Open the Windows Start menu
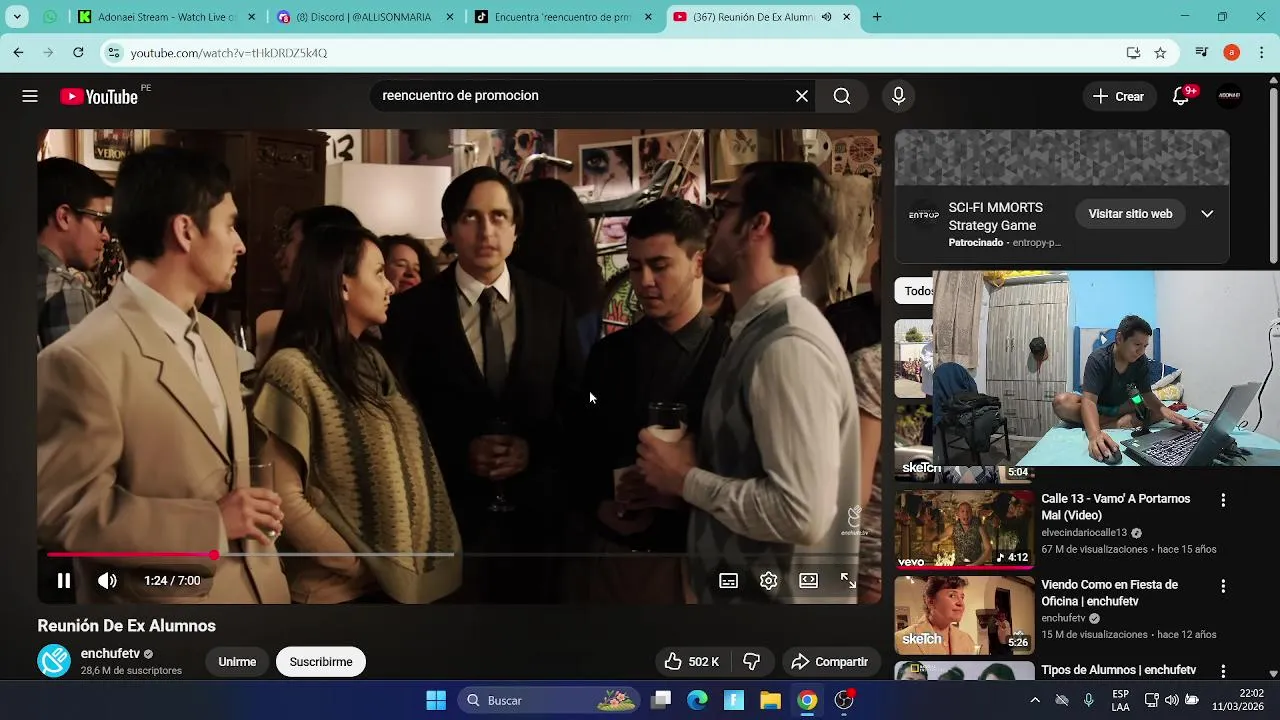Viewport: 1280px width, 720px height. coord(436,700)
